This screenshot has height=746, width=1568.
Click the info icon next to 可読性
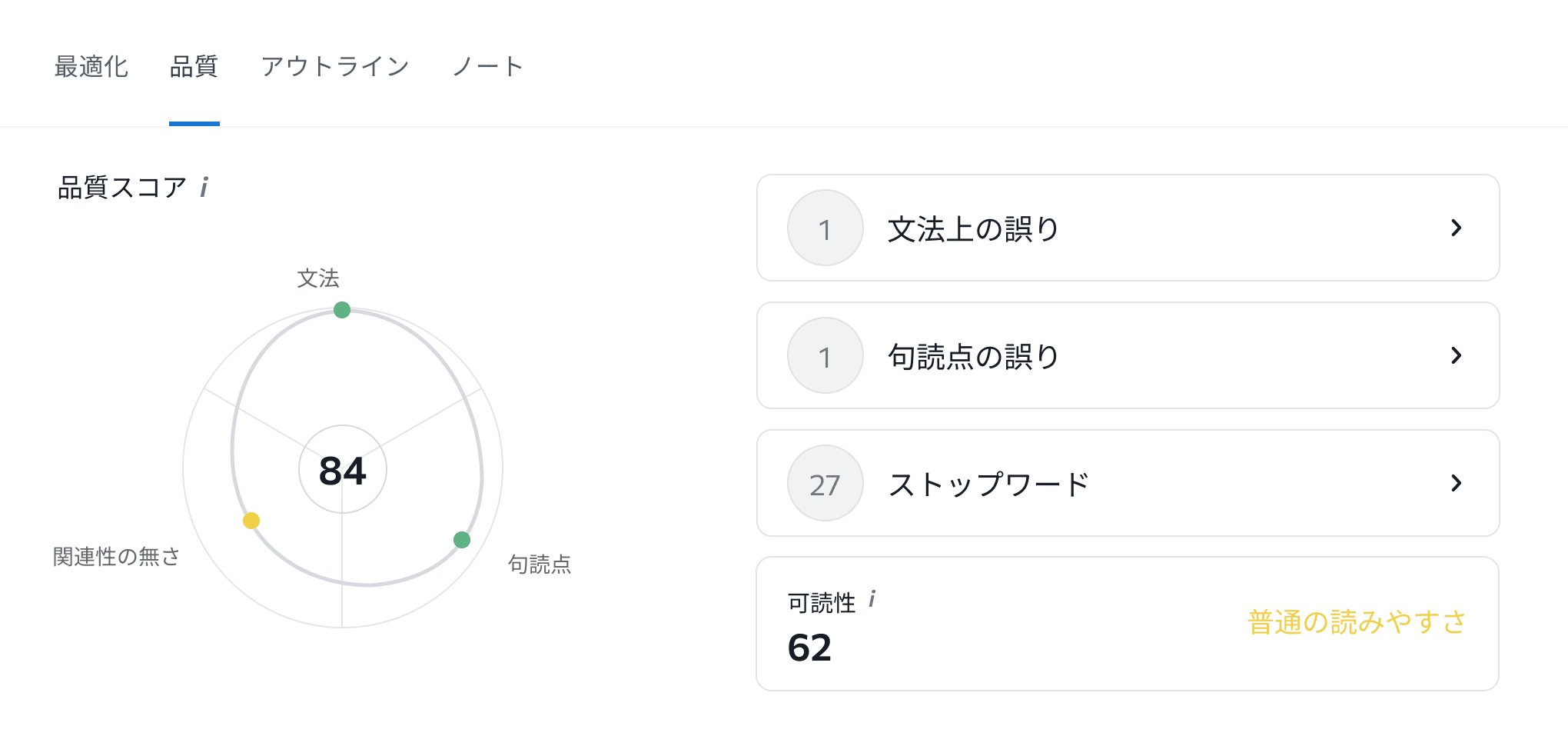click(x=872, y=599)
